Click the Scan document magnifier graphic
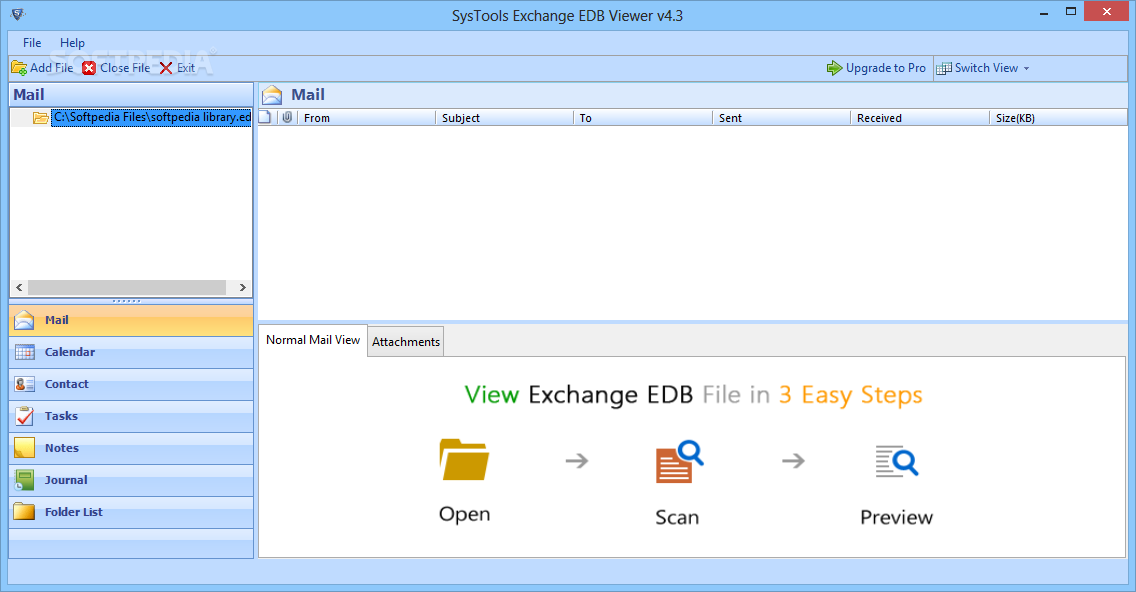The height and width of the screenshot is (592, 1136). coord(680,462)
